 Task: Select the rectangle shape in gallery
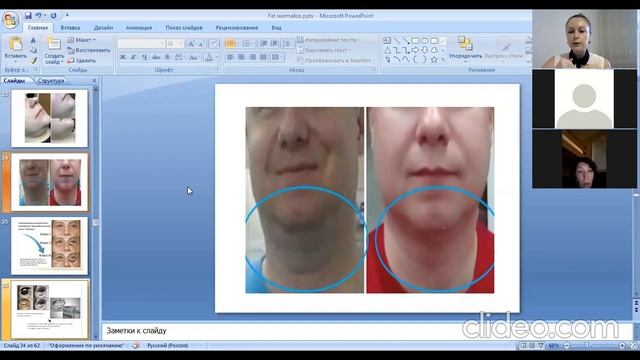click(415, 40)
